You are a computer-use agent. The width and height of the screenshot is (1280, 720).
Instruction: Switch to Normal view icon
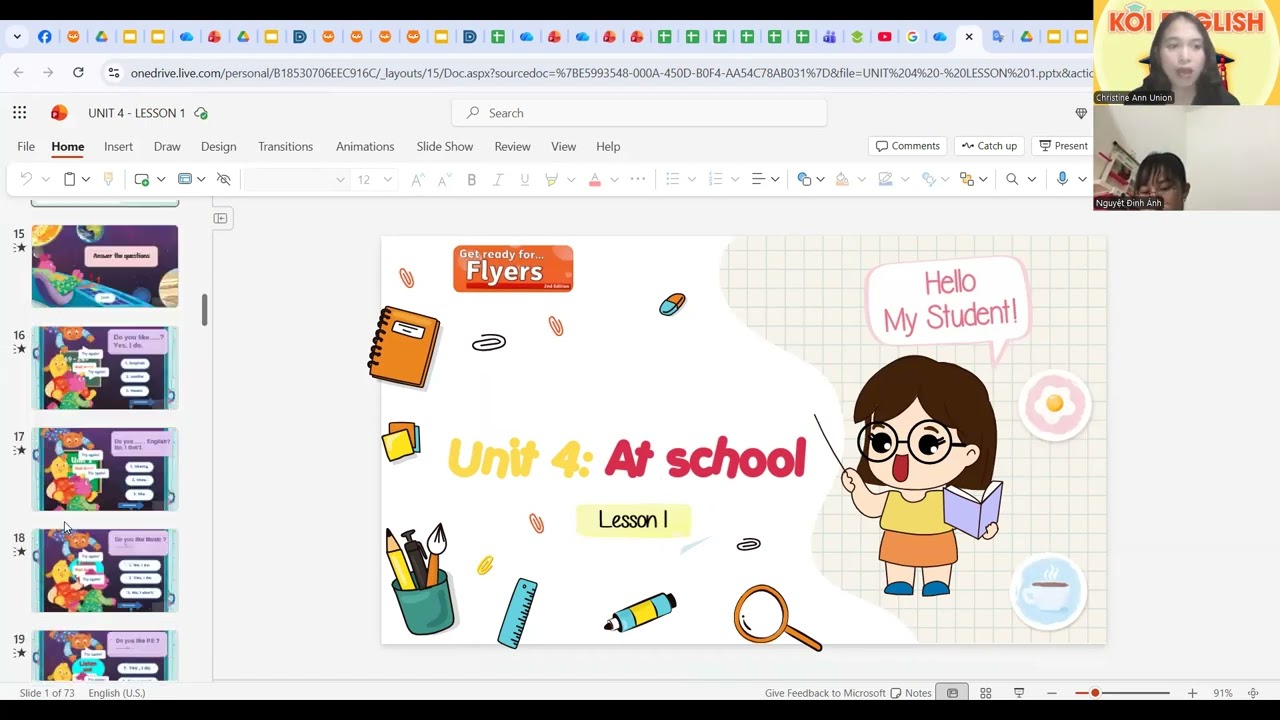[952, 693]
